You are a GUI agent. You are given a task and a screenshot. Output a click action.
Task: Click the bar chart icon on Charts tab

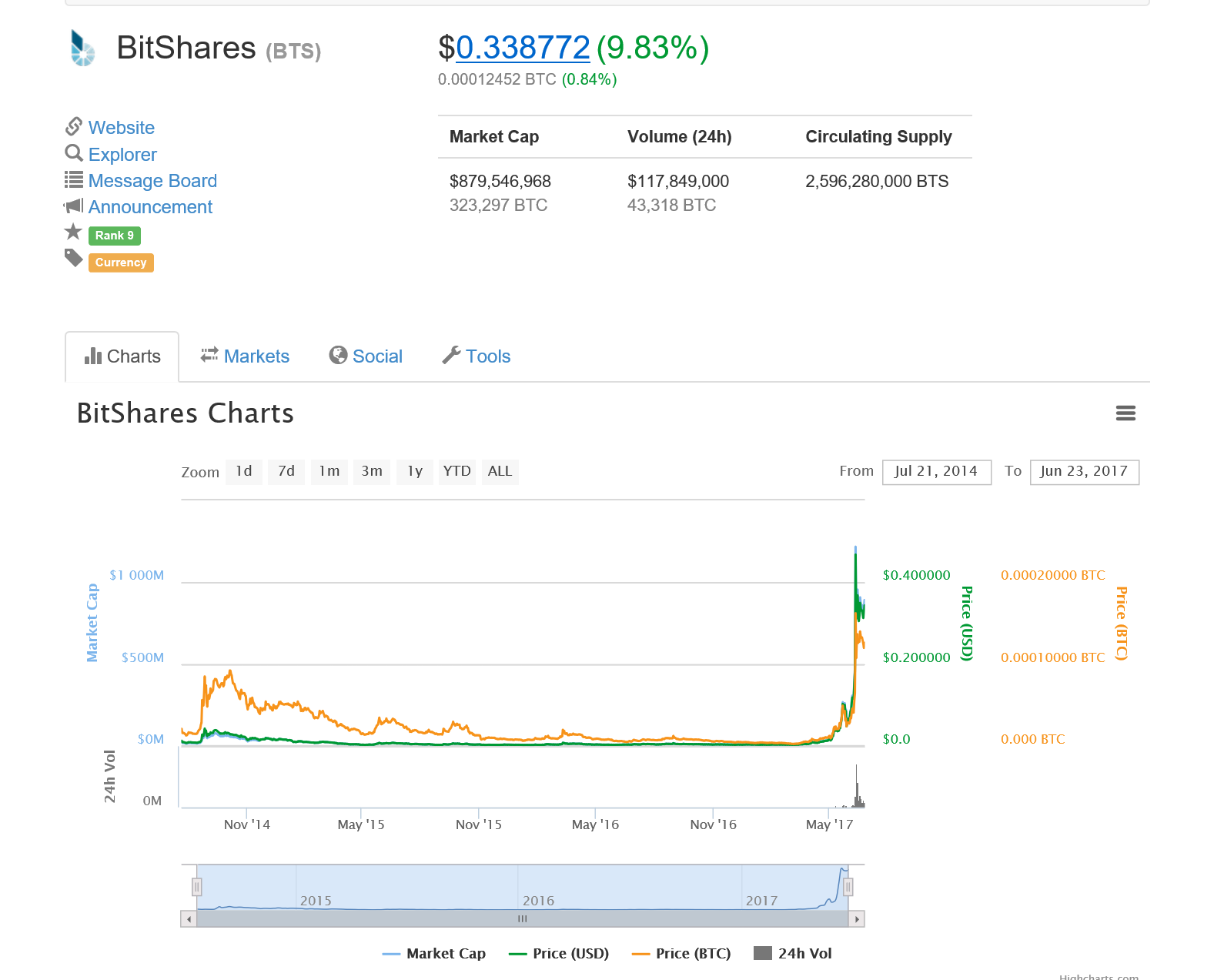click(93, 356)
